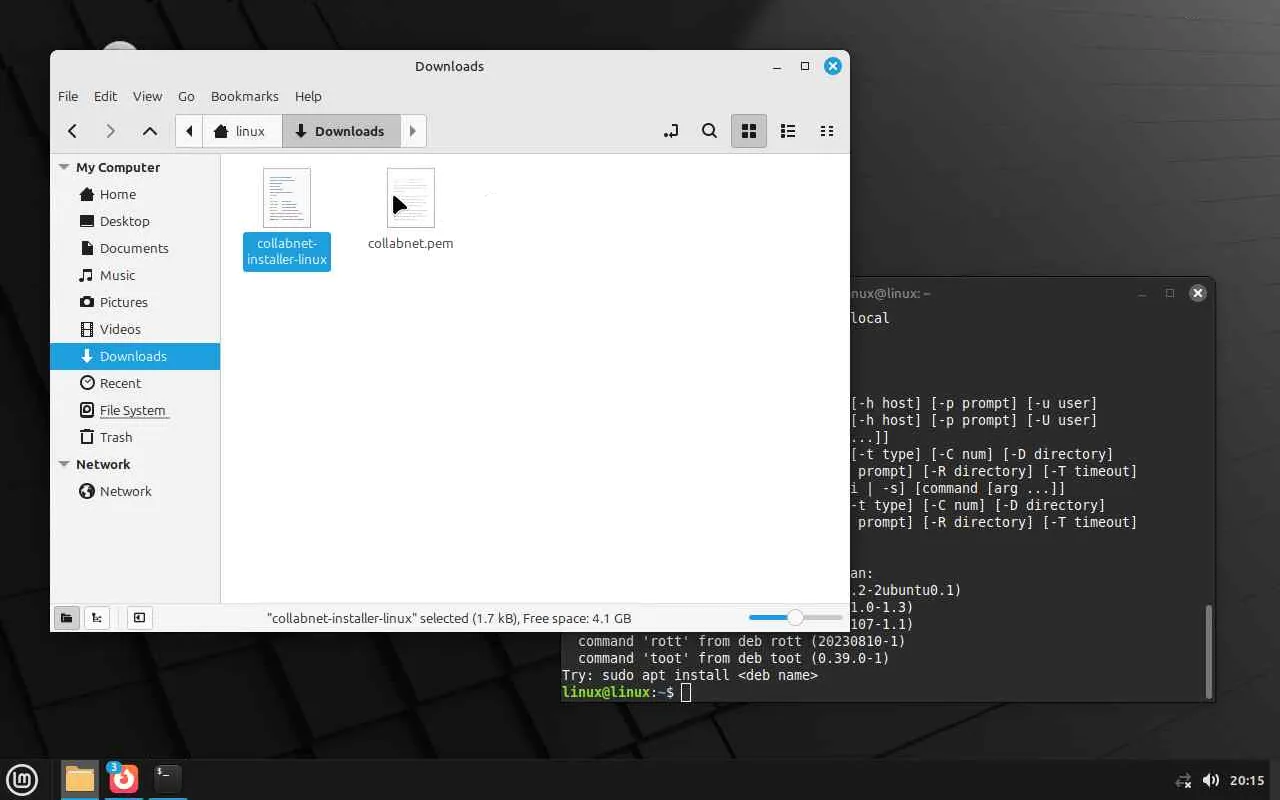Open the View menu

(x=147, y=96)
